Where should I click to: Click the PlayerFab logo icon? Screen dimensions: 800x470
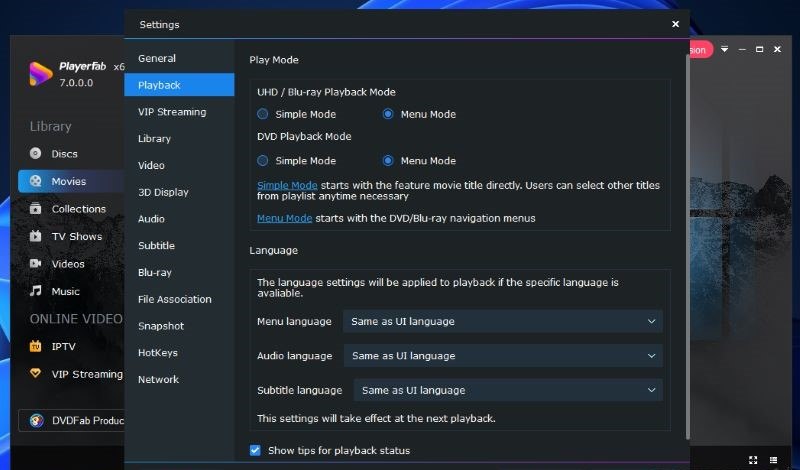pyautogui.click(x=41, y=74)
